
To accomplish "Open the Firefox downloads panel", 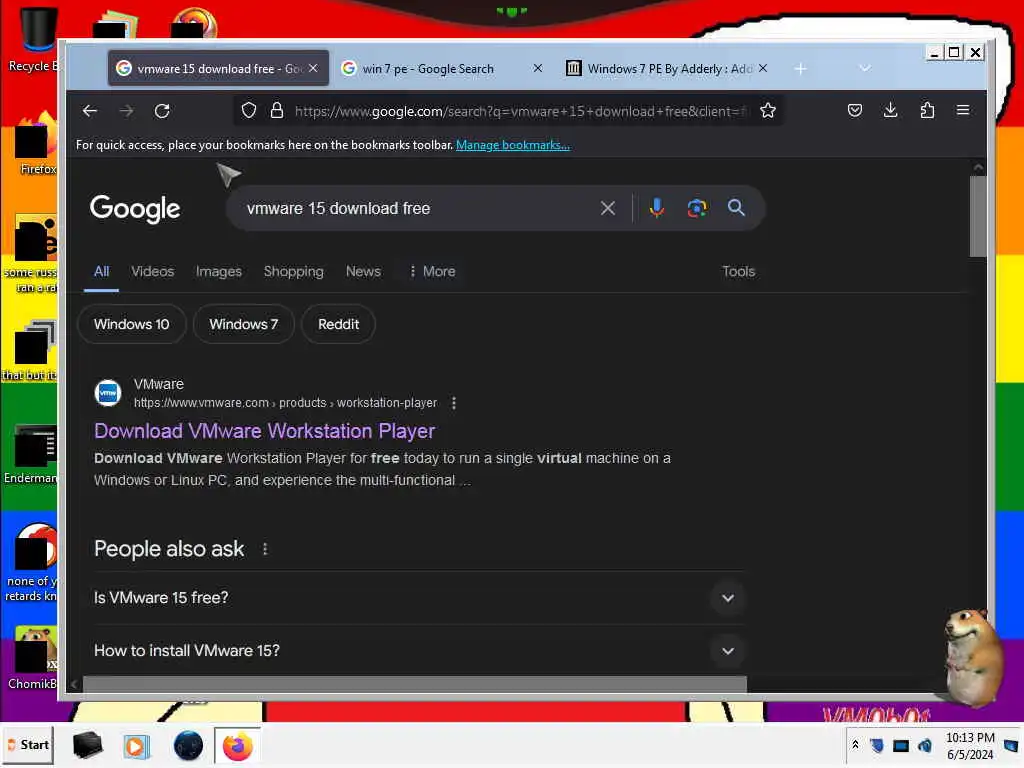I will (890, 110).
